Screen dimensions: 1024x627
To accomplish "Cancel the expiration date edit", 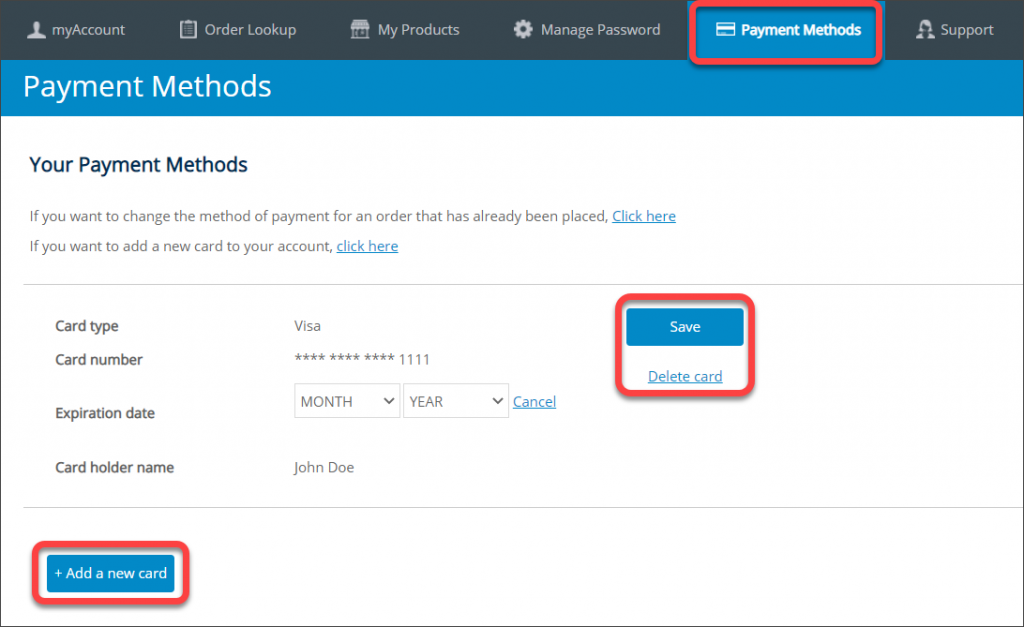I will pyautogui.click(x=534, y=402).
